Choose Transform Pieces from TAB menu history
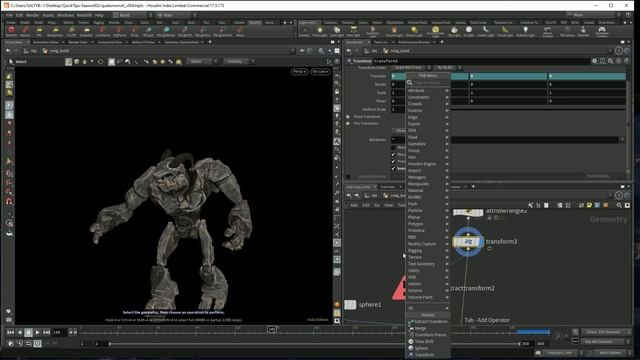Viewport: 640px width, 360px height. [429, 335]
